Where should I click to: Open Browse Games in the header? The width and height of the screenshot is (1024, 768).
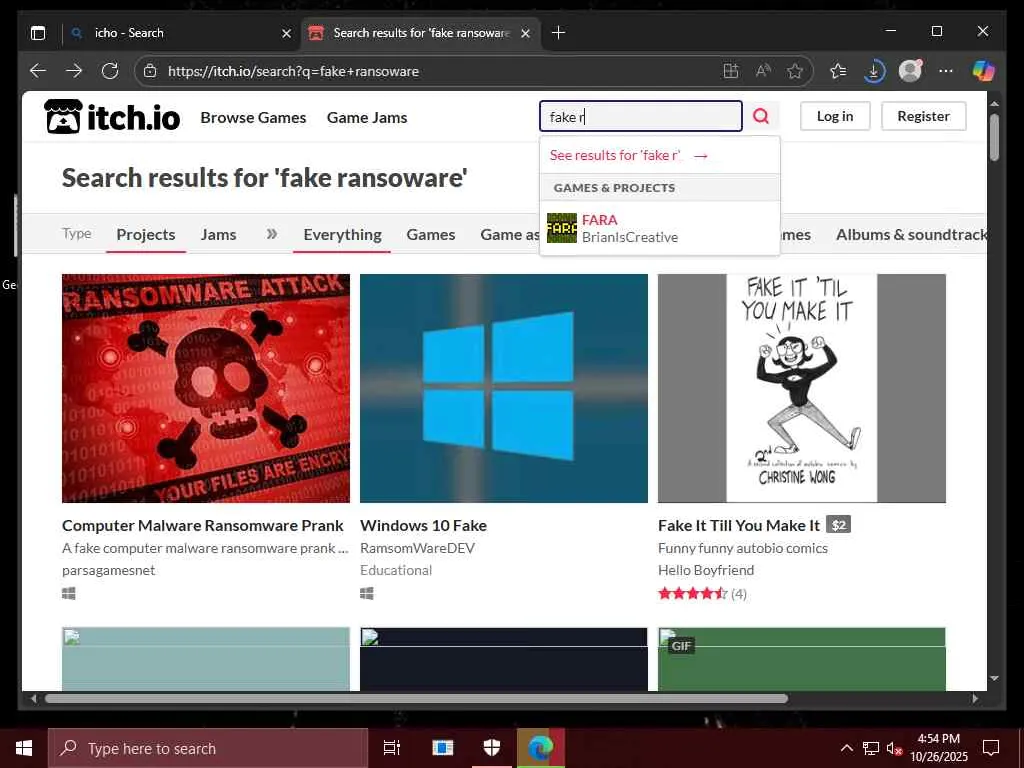pyautogui.click(x=253, y=118)
